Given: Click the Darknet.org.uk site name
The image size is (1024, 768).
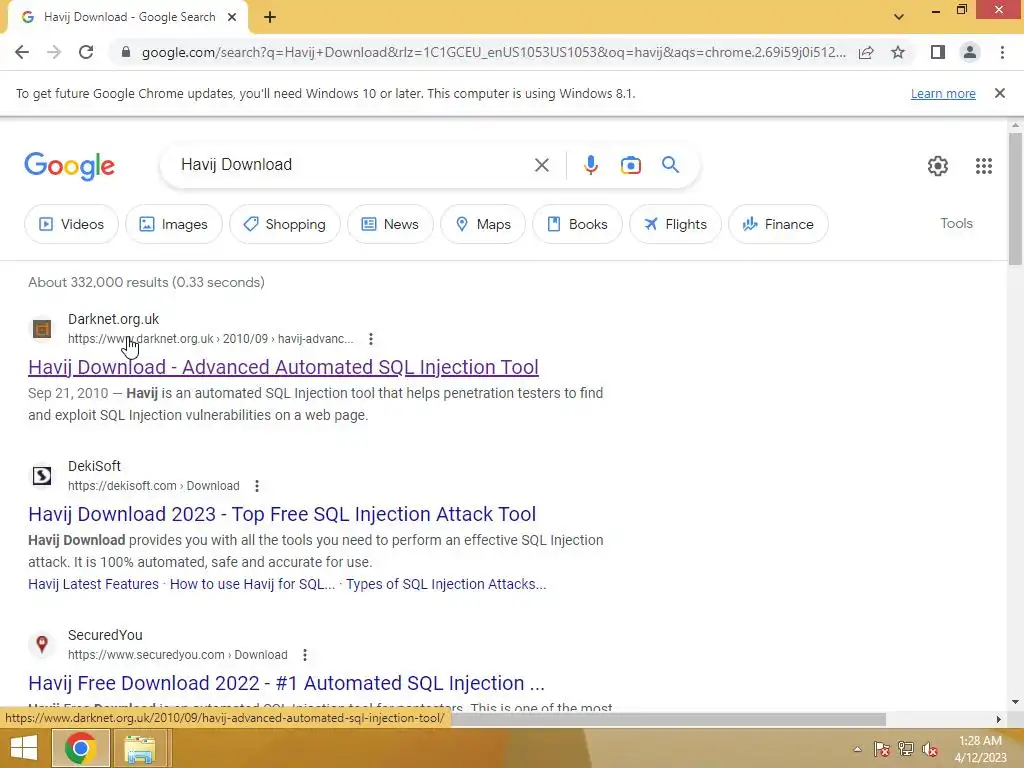Looking at the screenshot, I should [114, 319].
